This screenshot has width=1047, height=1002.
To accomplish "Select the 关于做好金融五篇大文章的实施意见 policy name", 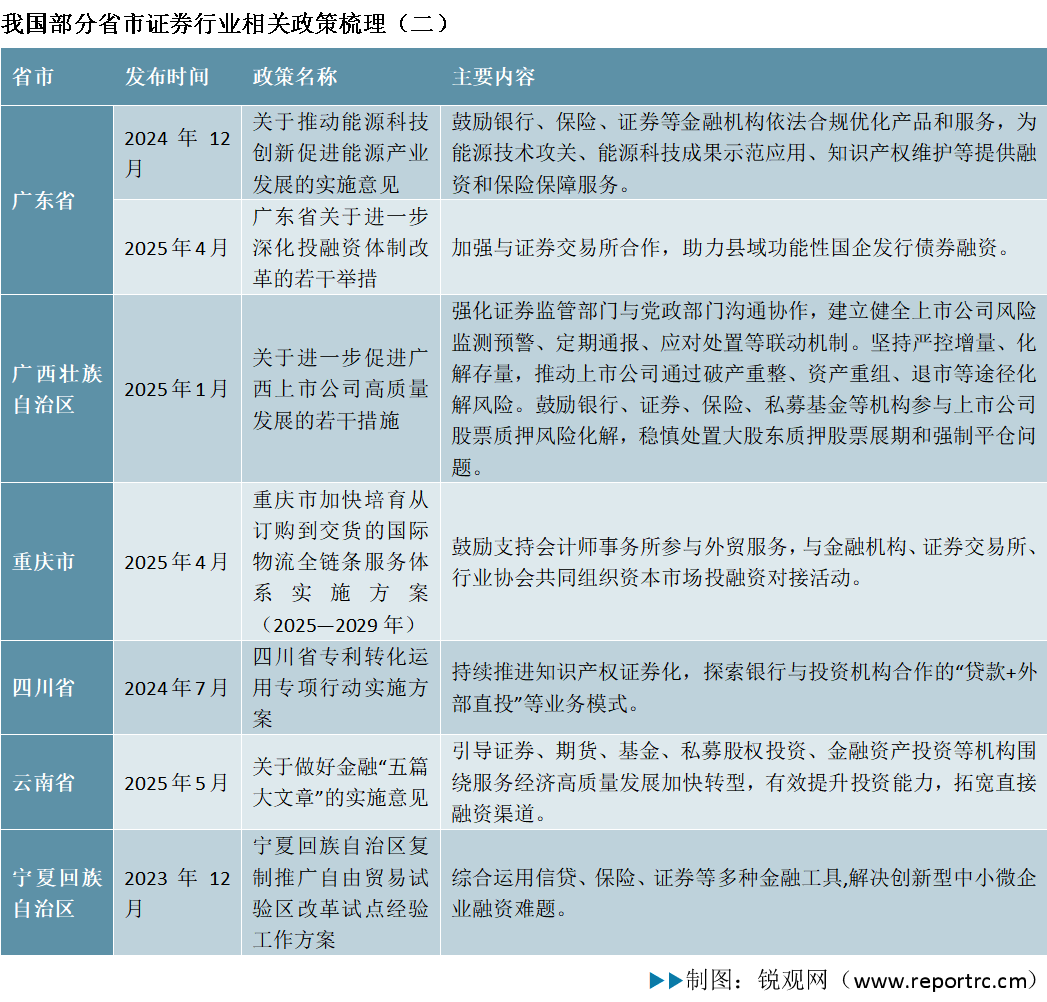I will 341,781.
